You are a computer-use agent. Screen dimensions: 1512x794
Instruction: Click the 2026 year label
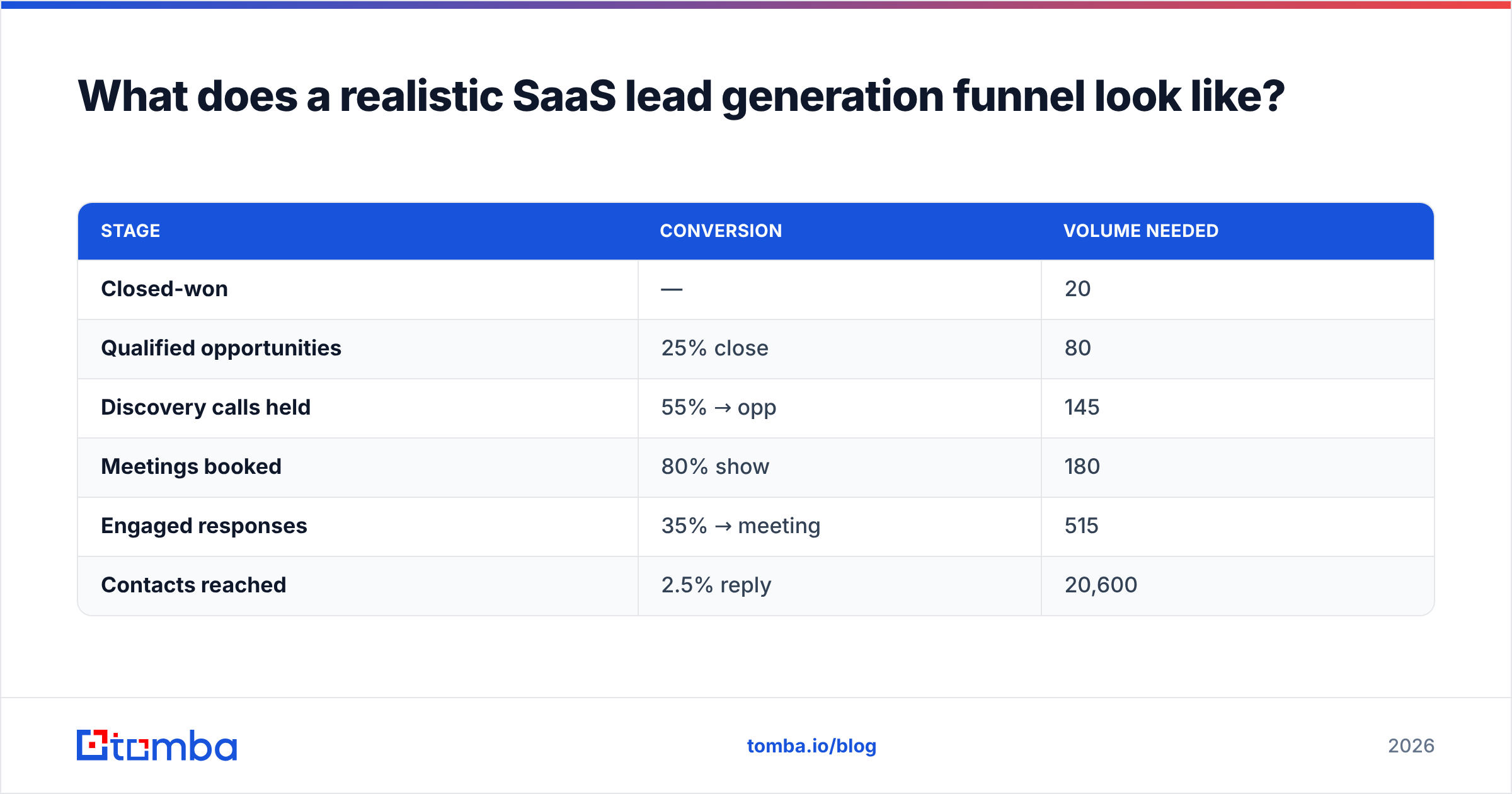click(1411, 746)
